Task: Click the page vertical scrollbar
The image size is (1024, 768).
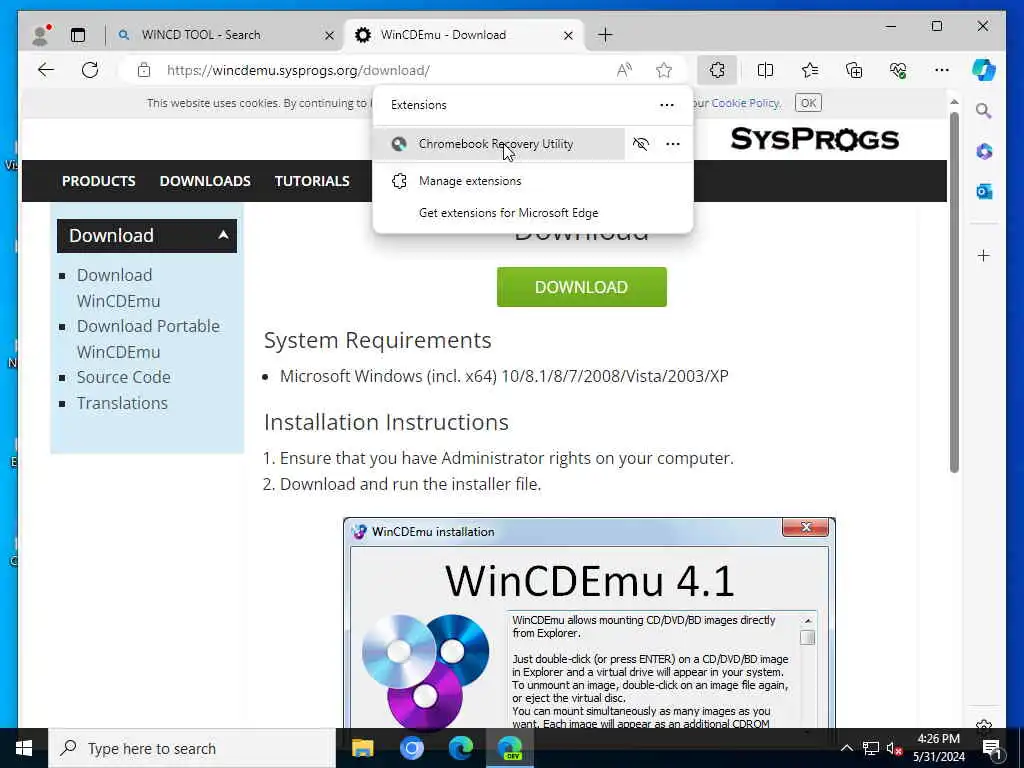Action: 954,292
